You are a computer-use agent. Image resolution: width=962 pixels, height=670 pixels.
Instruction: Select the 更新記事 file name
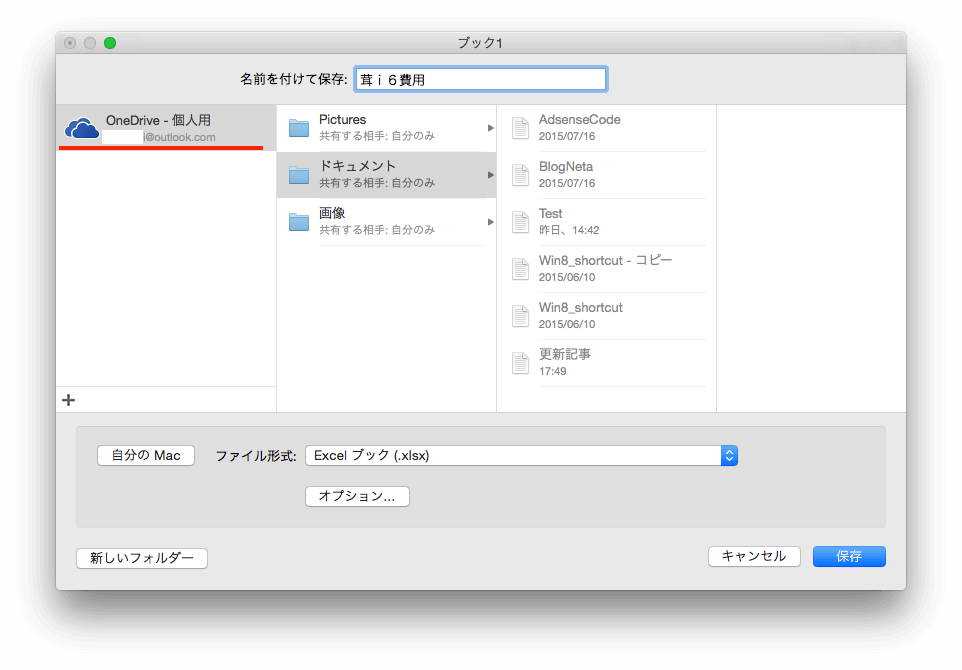click(565, 354)
